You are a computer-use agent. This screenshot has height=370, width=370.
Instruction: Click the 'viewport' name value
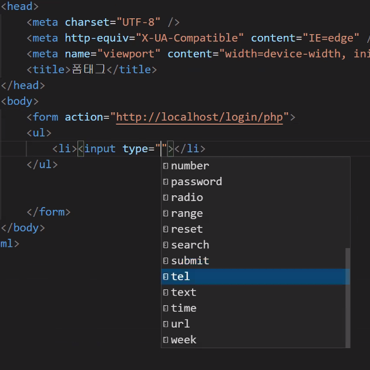129,54
